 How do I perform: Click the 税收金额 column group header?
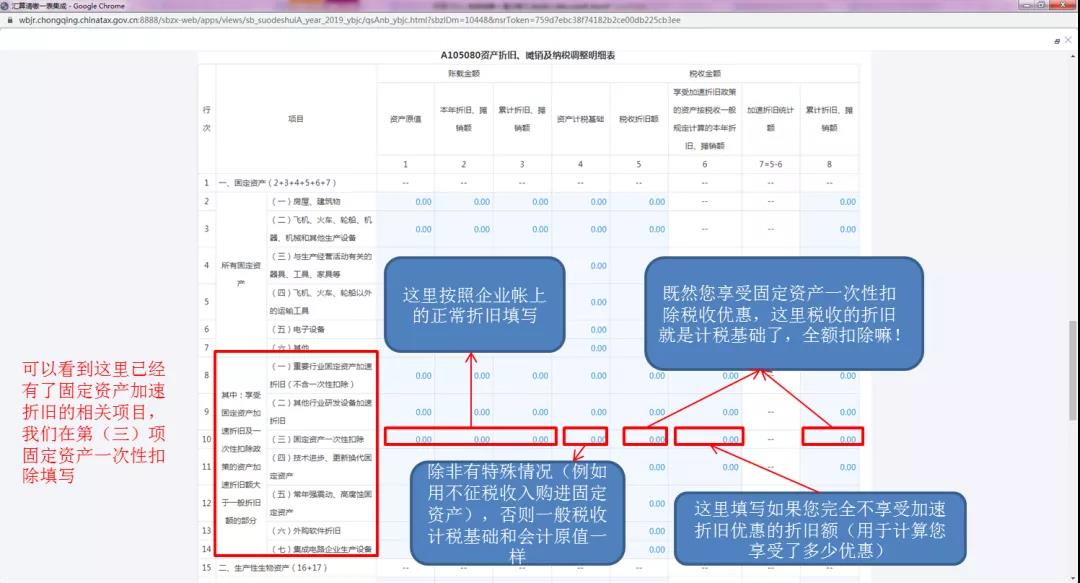coord(705,74)
